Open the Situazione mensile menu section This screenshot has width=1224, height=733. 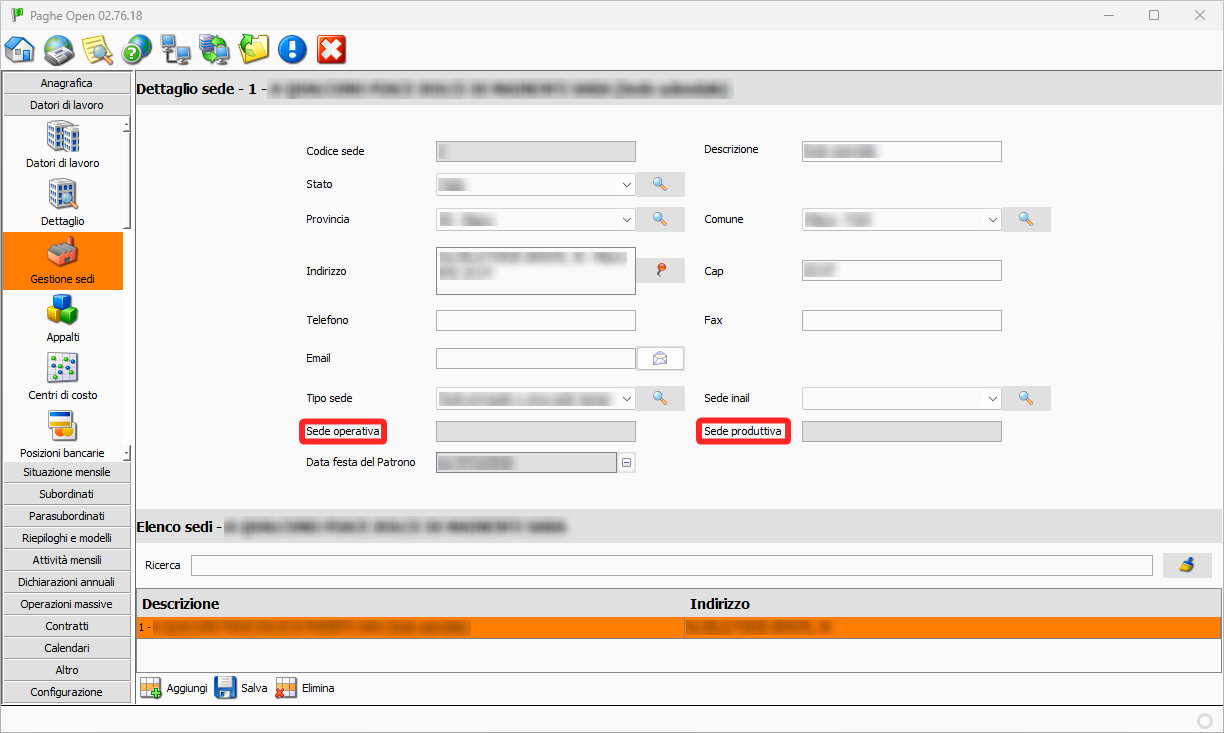tap(67, 472)
